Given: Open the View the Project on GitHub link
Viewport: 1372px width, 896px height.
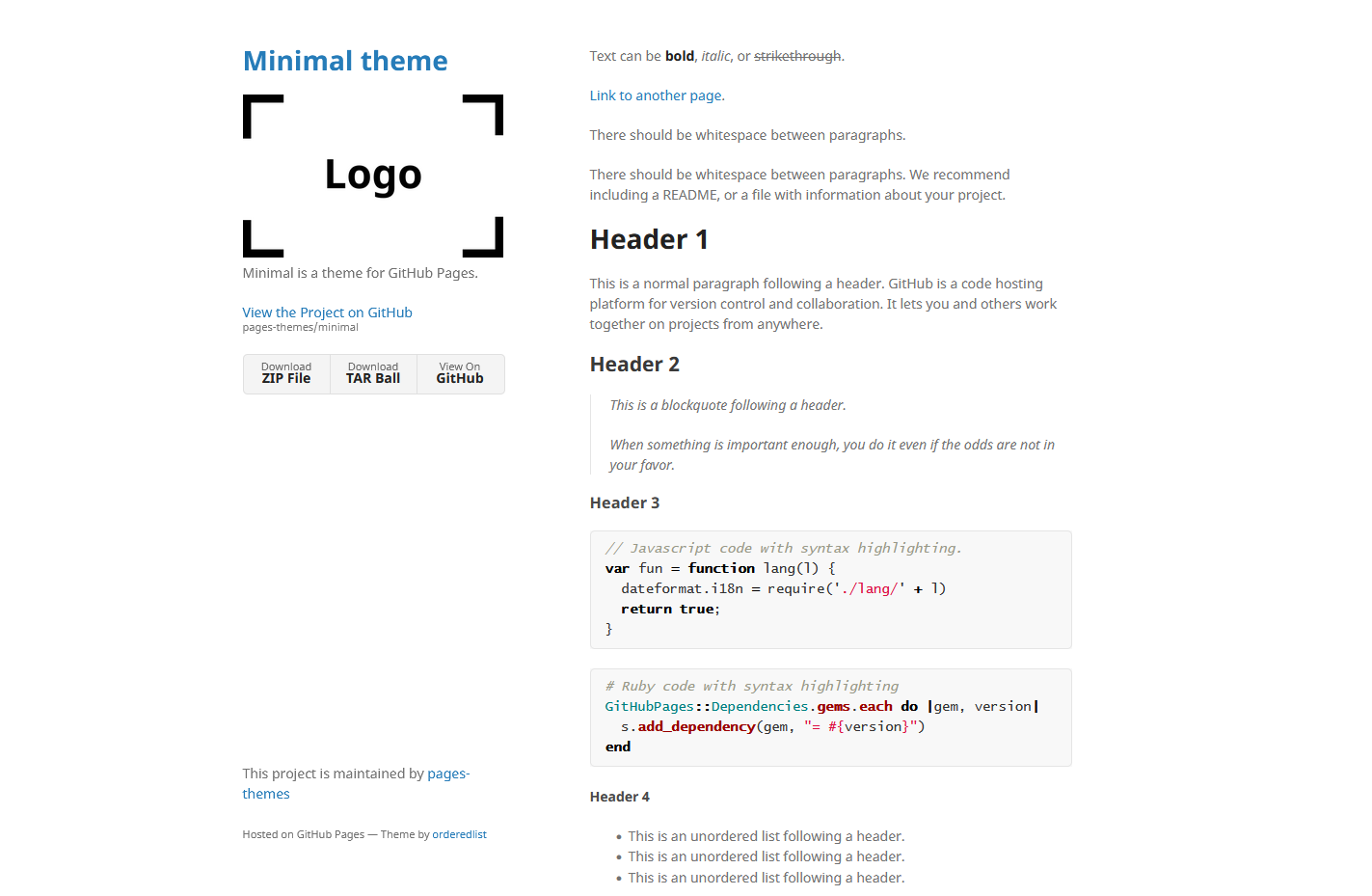Looking at the screenshot, I should [327, 312].
